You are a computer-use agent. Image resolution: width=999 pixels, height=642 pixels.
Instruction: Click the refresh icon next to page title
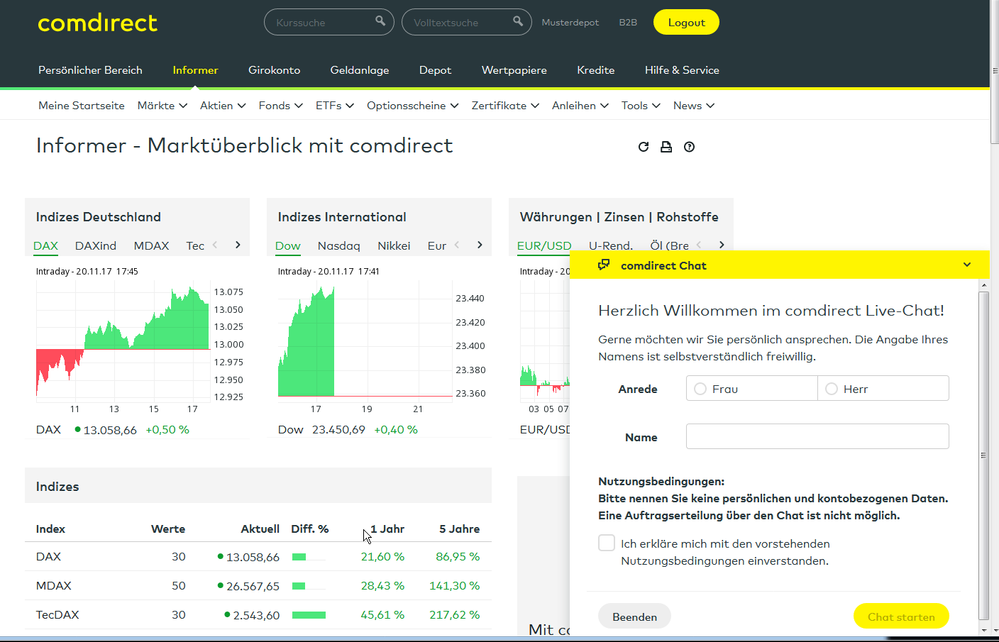tap(643, 146)
